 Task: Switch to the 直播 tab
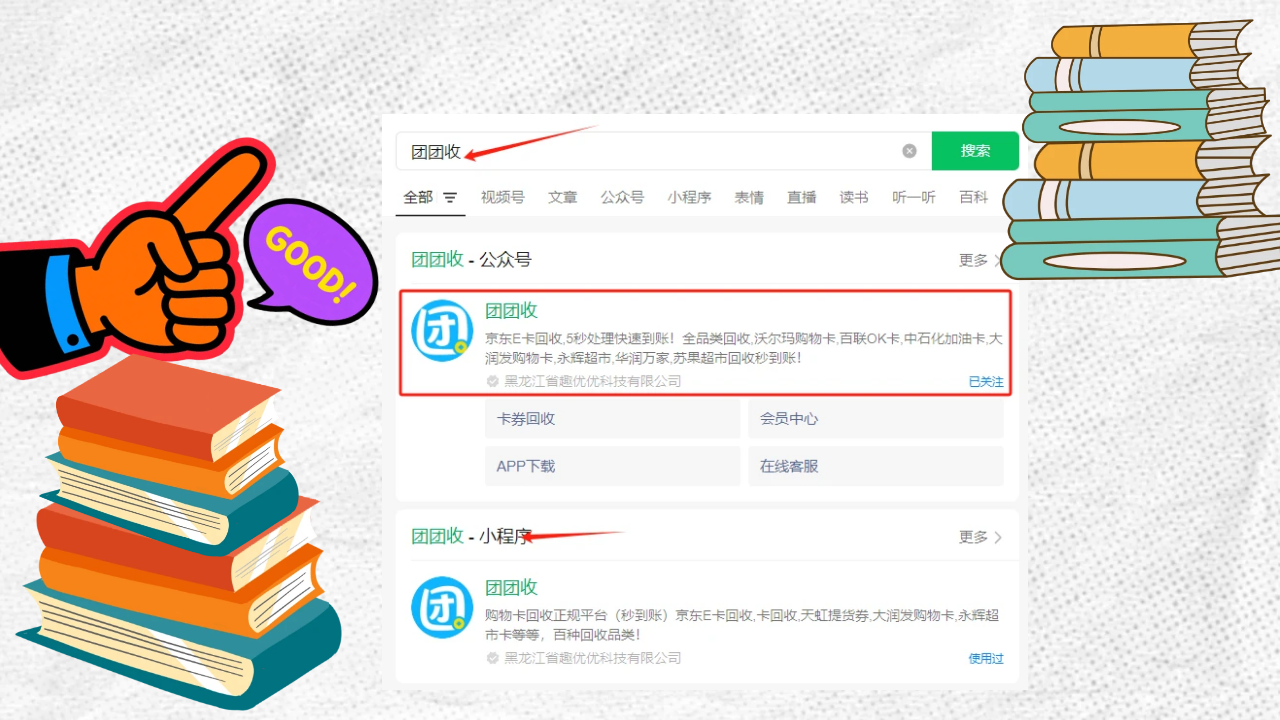(802, 198)
